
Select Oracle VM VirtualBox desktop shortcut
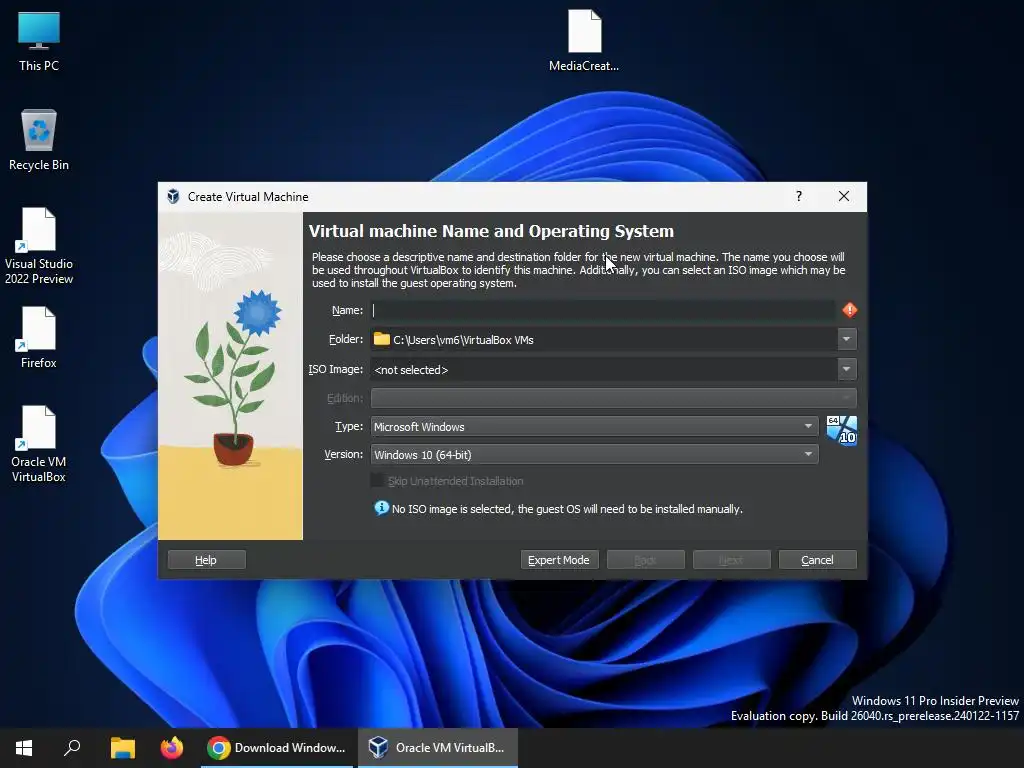39,444
